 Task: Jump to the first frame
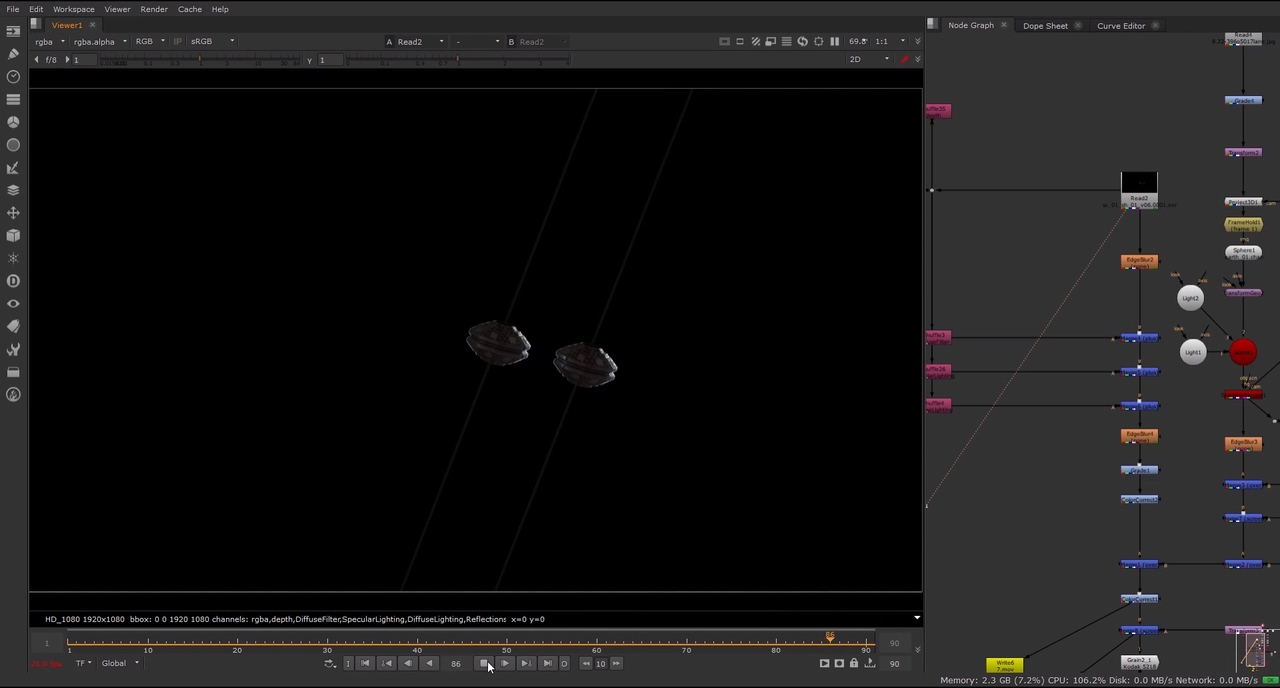pos(365,664)
